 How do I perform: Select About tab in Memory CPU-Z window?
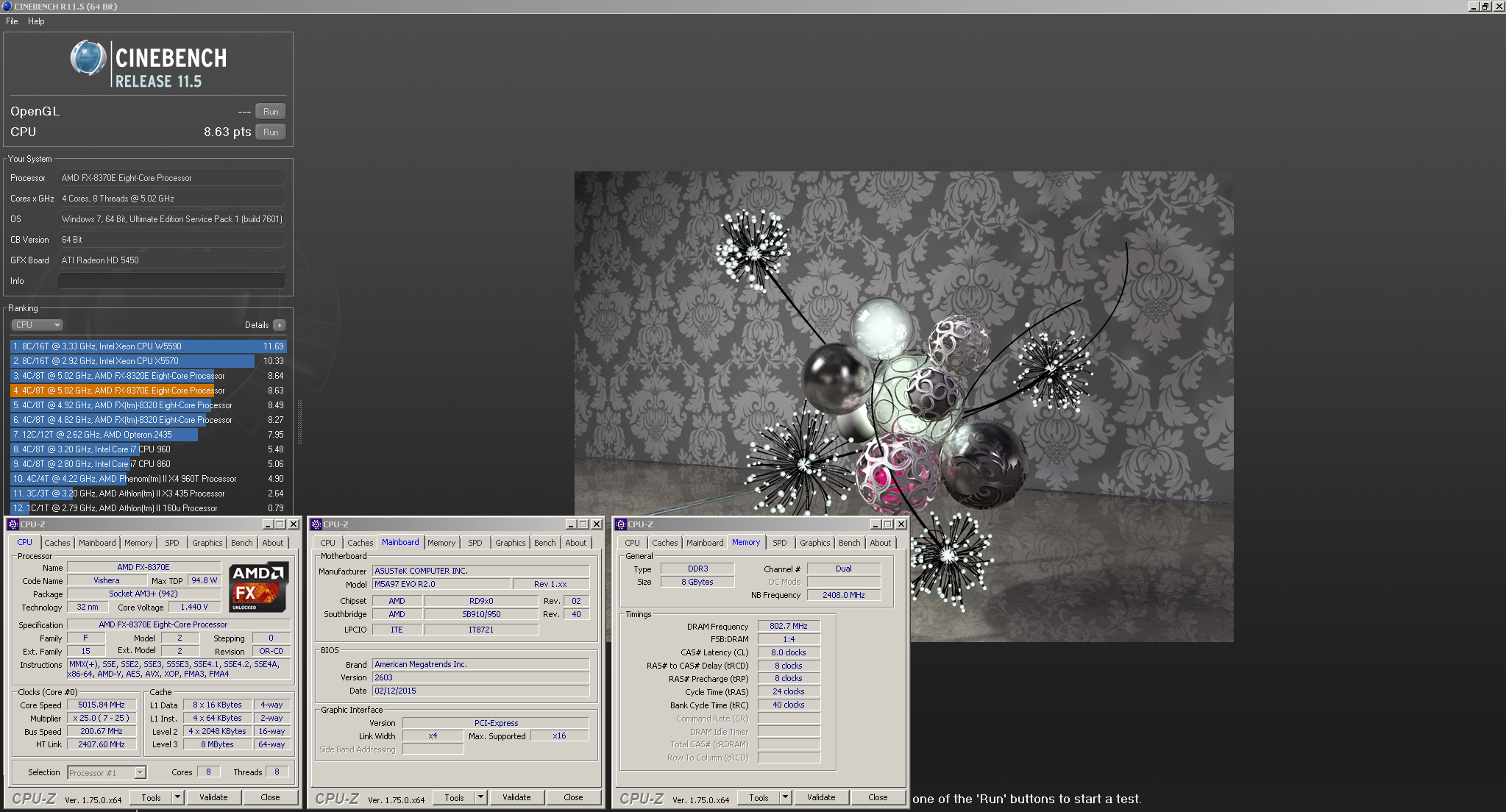click(881, 543)
